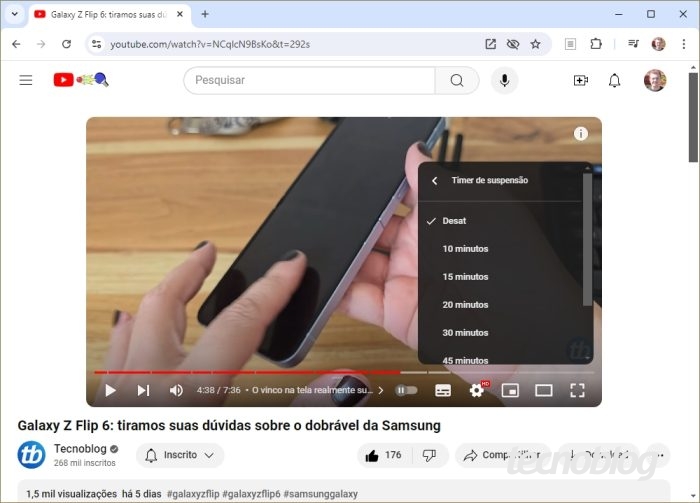
Task: Click the video progress bar
Action: tap(344, 372)
